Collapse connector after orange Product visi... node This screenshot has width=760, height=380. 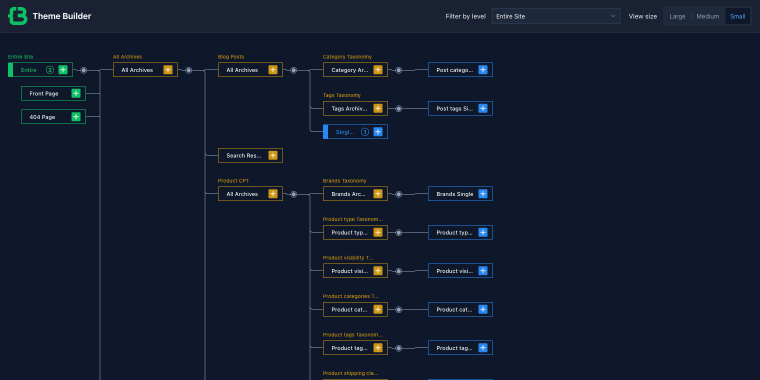[x=398, y=271]
